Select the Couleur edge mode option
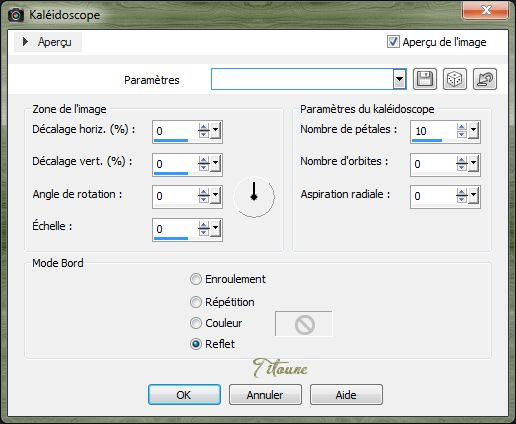This screenshot has height=424, width=516. [196, 323]
